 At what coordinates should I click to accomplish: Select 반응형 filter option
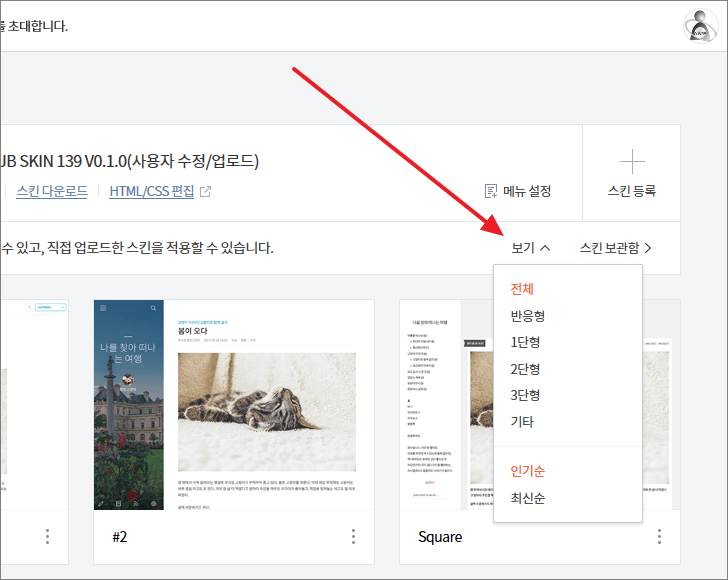[527, 316]
